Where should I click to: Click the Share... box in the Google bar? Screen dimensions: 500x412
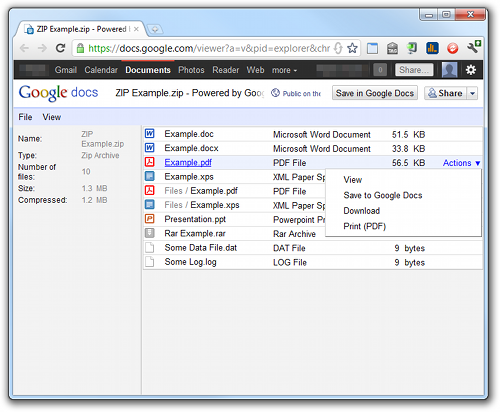pyautogui.click(x=414, y=70)
